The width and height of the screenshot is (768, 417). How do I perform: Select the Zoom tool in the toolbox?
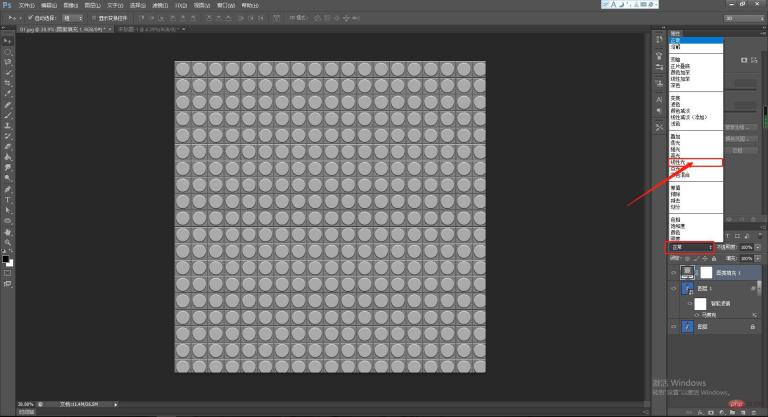[x=8, y=242]
